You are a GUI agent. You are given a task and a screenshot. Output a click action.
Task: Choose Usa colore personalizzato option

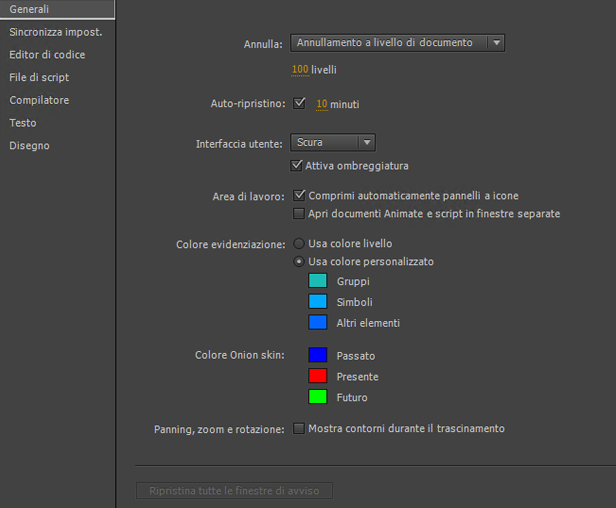point(299,262)
